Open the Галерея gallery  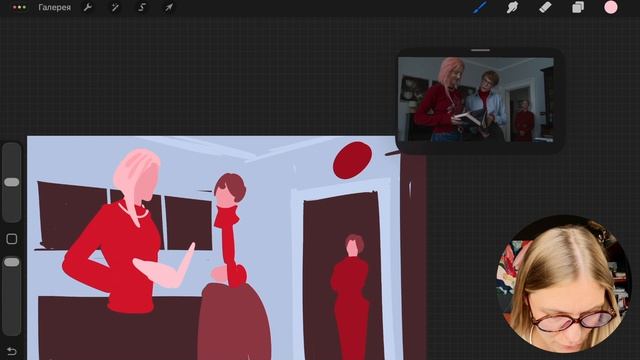54,7
